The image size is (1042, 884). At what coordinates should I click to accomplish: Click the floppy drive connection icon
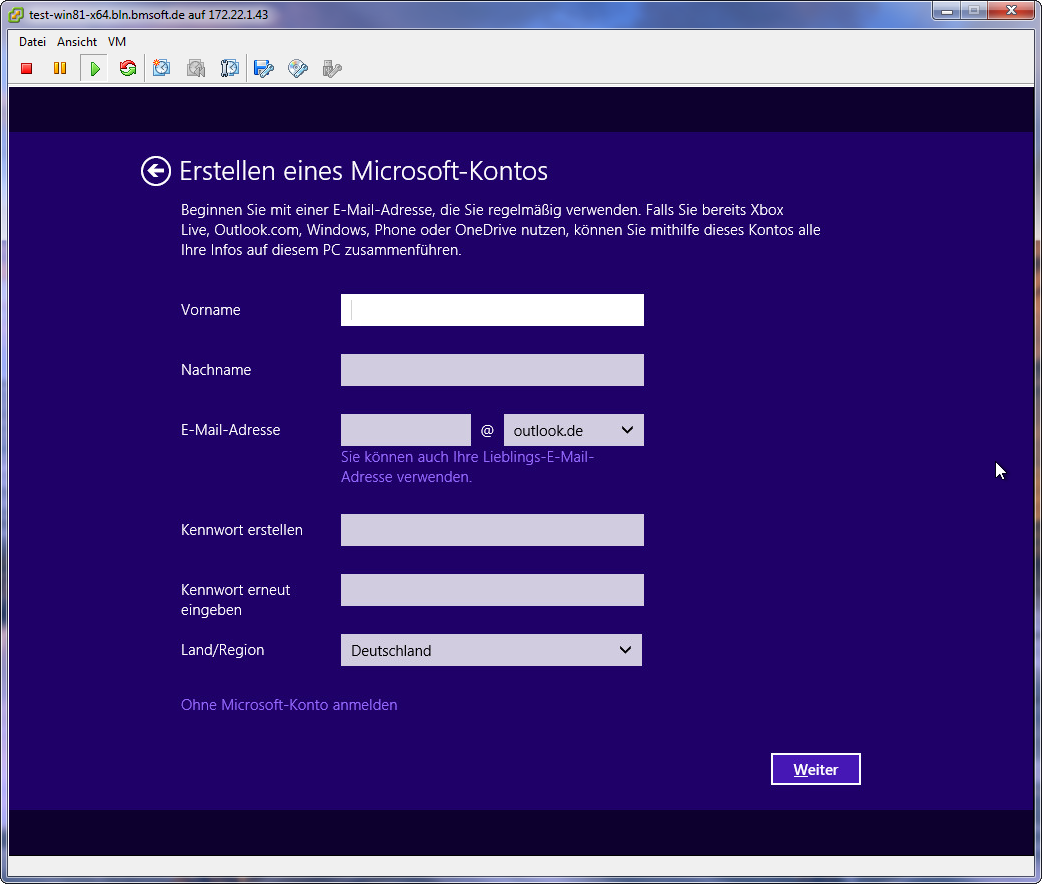pyautogui.click(x=264, y=68)
